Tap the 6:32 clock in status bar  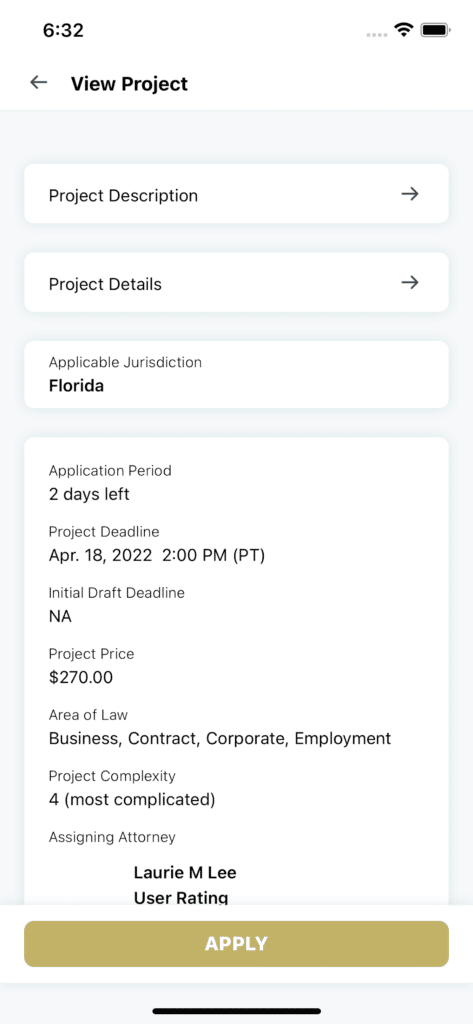coord(63,30)
